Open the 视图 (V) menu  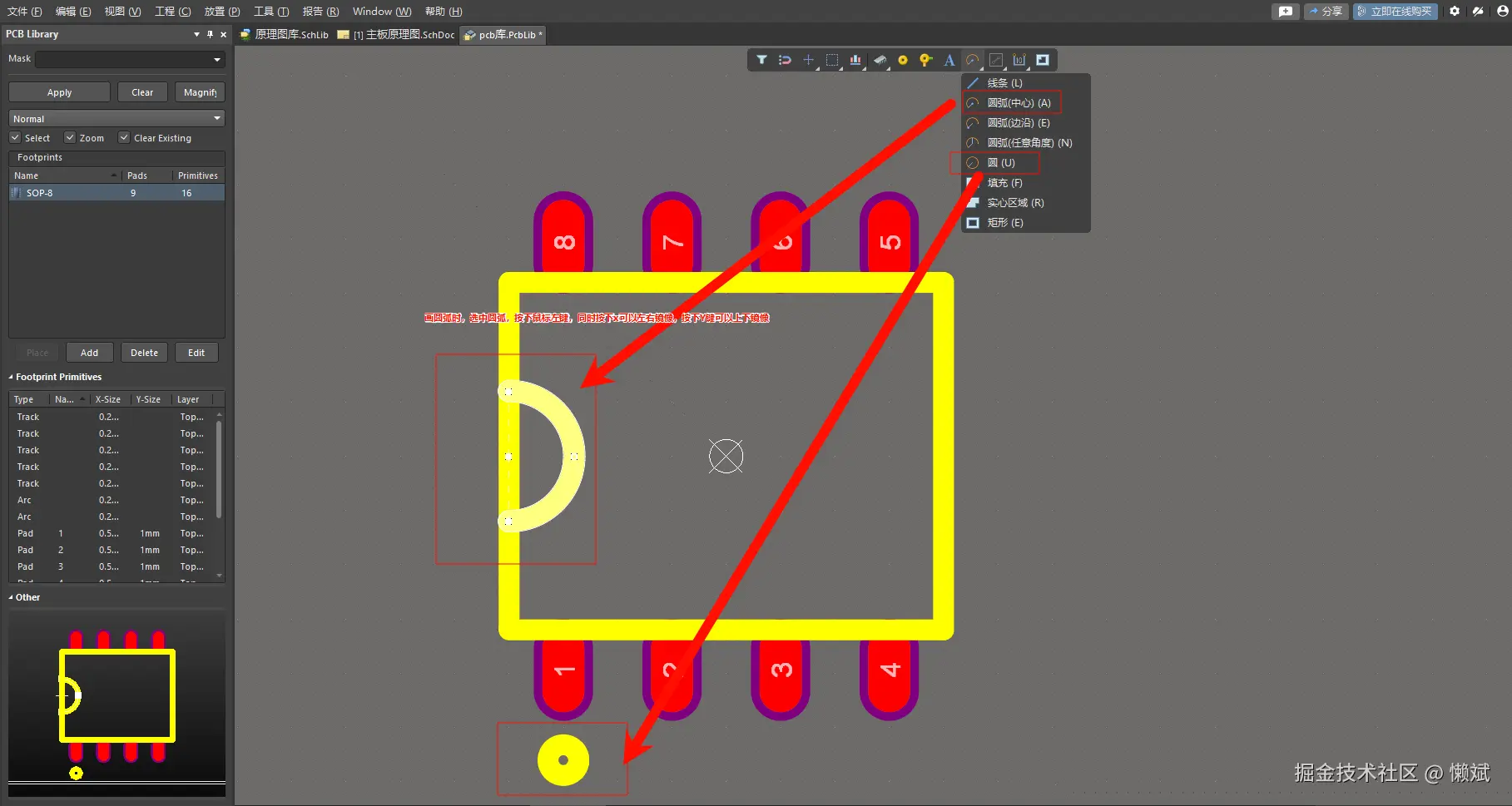122,12
